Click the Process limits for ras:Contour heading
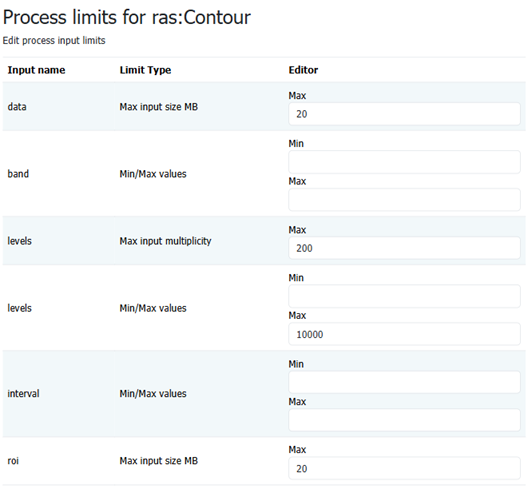The height and width of the screenshot is (486, 528). coord(127,17)
